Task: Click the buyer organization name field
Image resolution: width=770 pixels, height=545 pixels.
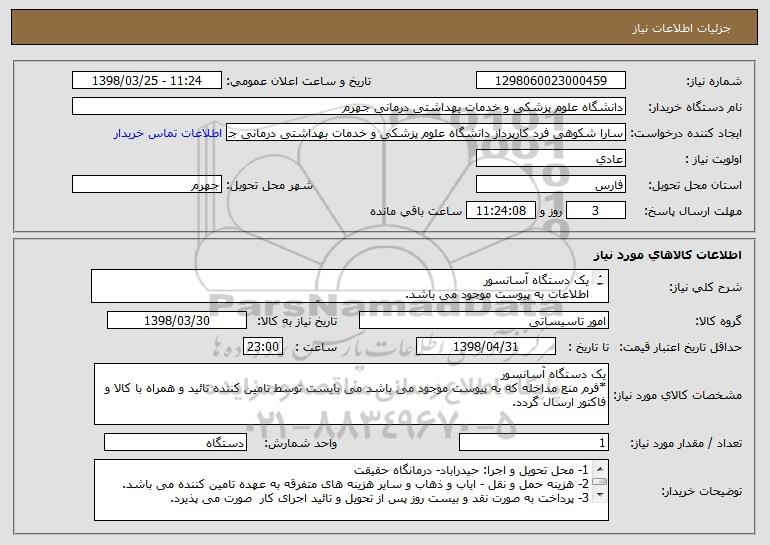Action: coord(349,107)
